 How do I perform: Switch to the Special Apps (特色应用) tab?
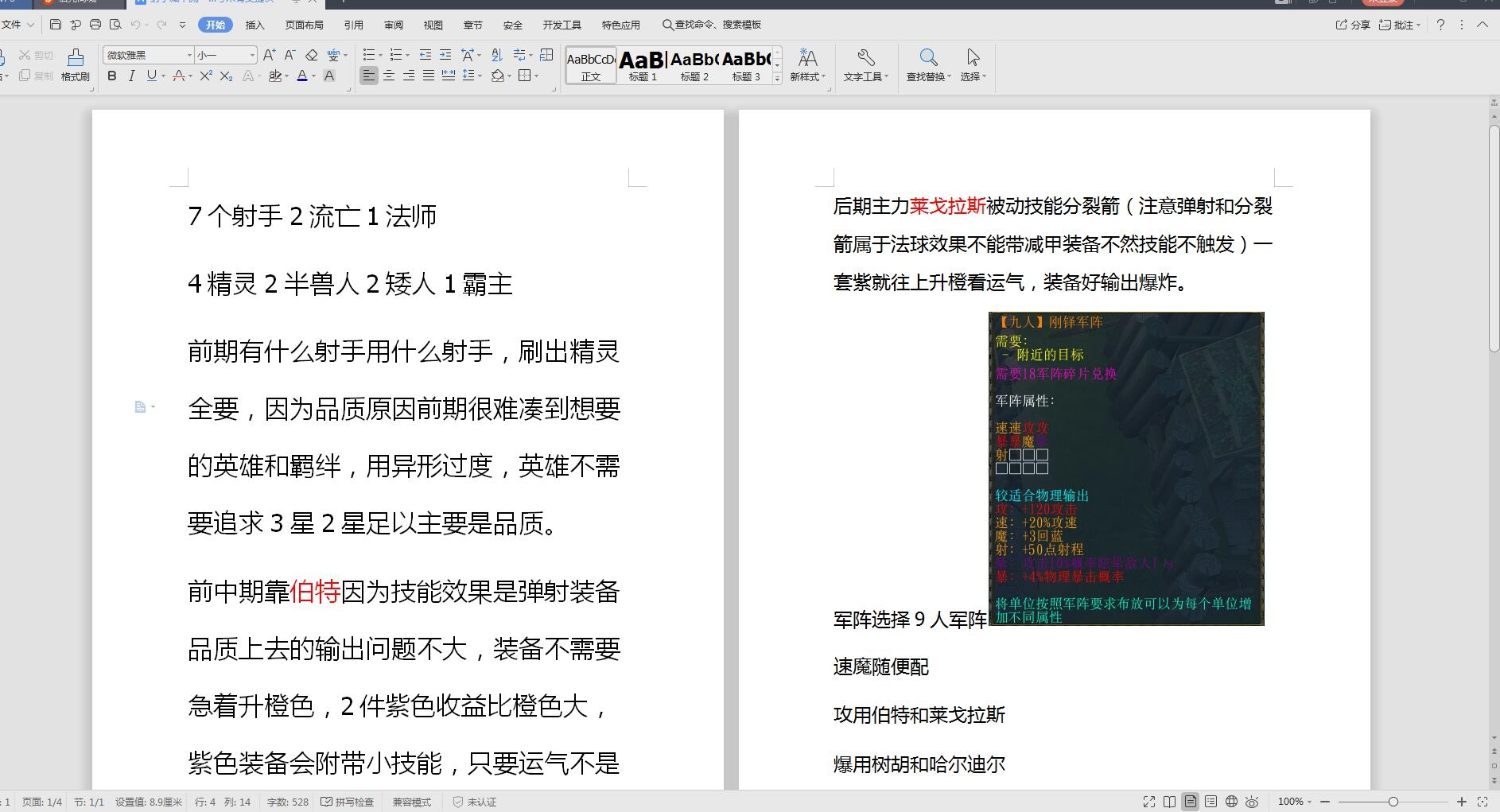[621, 25]
